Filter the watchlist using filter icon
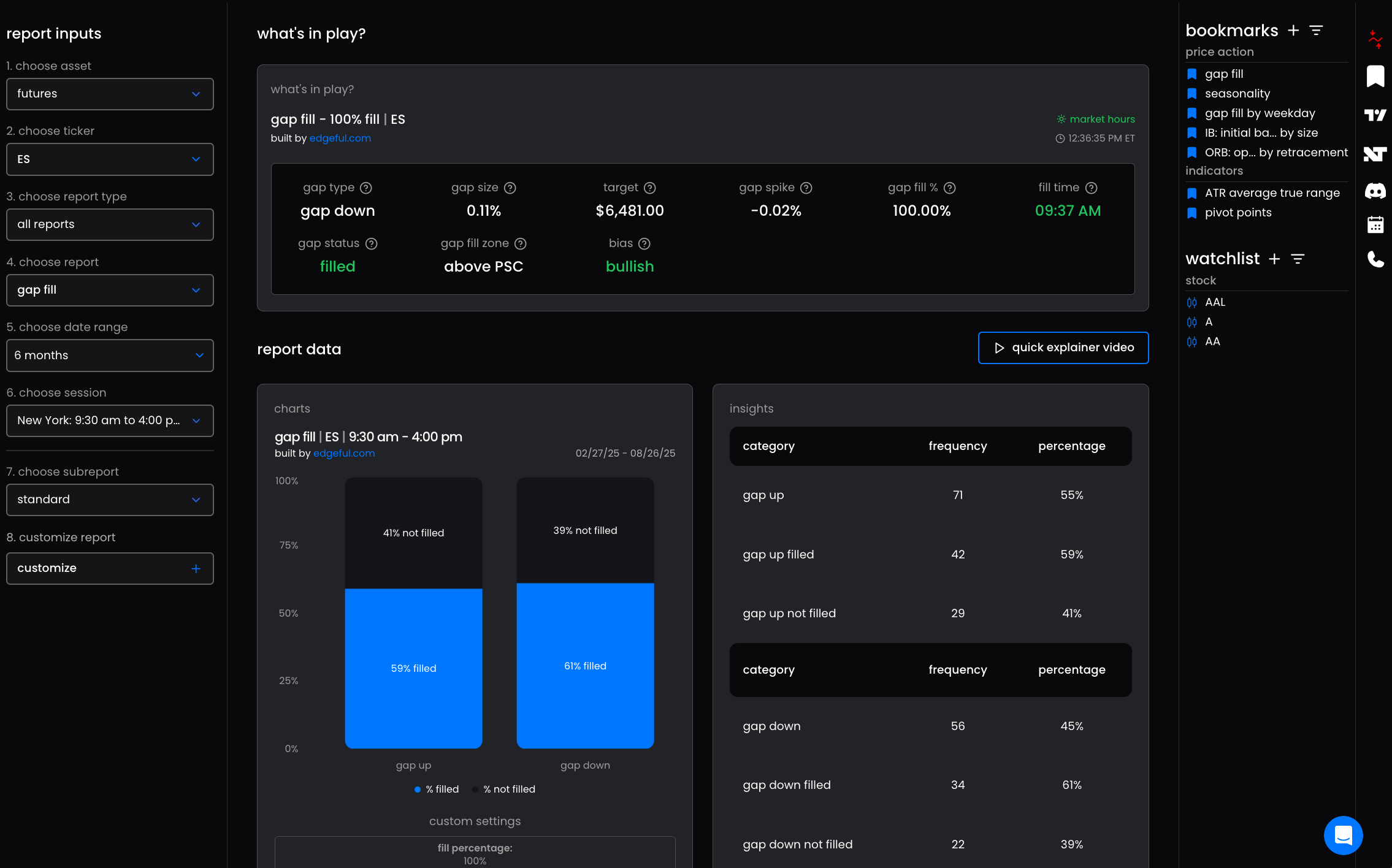The height and width of the screenshot is (868, 1392). (x=1298, y=259)
